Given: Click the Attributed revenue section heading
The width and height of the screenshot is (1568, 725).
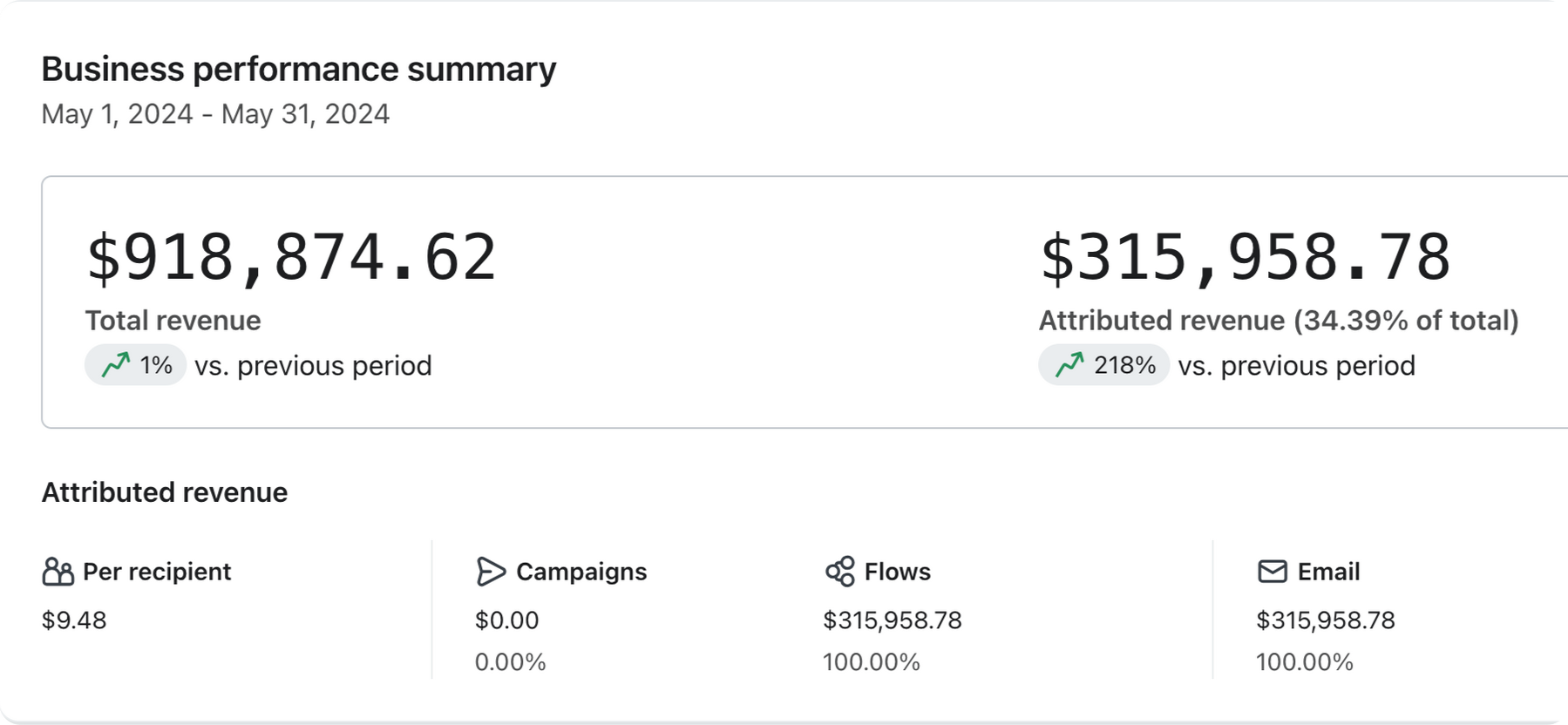Looking at the screenshot, I should 165,492.
